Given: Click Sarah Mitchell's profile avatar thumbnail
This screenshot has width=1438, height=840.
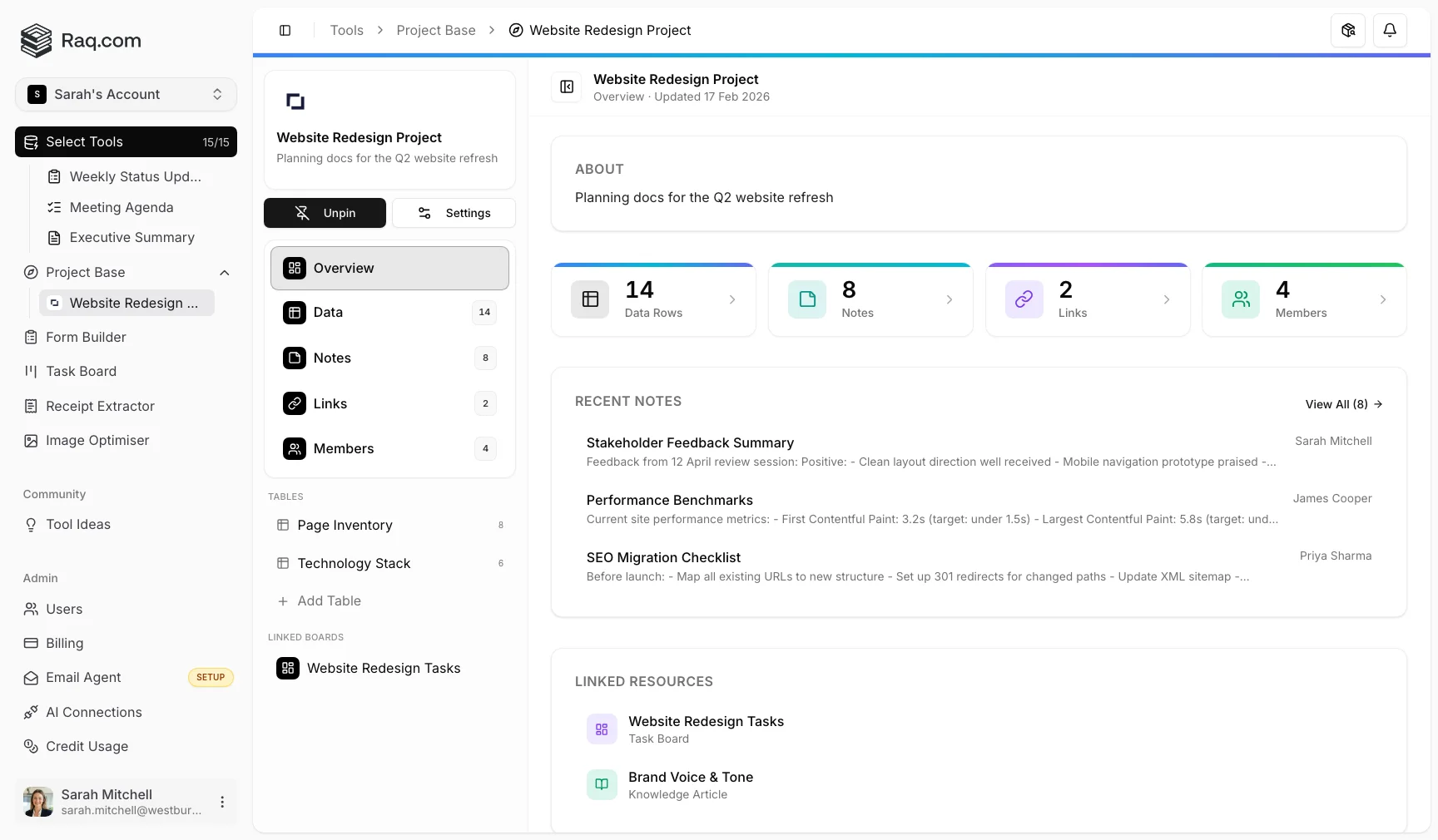Looking at the screenshot, I should click(x=37, y=801).
